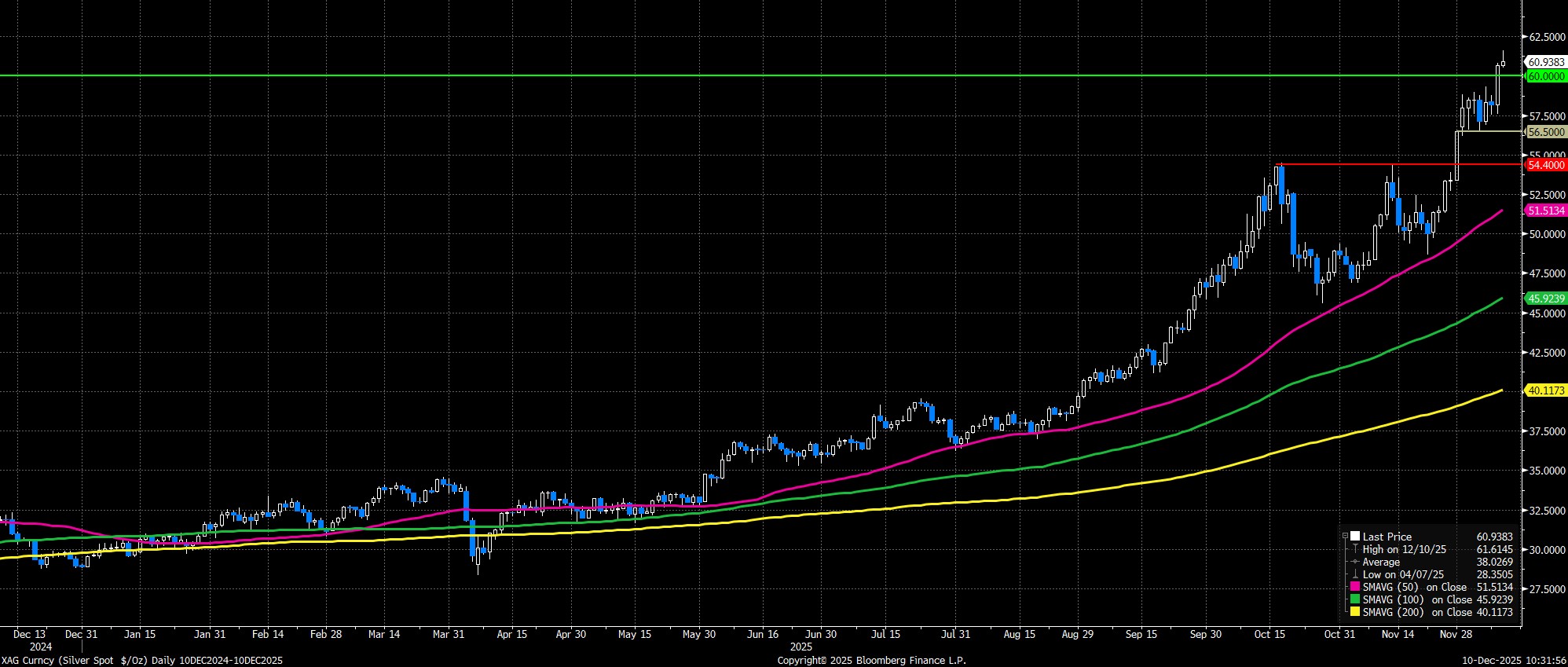The width and height of the screenshot is (1568, 667).
Task: Collapse the legend tree next to Last Price
Action: pyautogui.click(x=1345, y=537)
